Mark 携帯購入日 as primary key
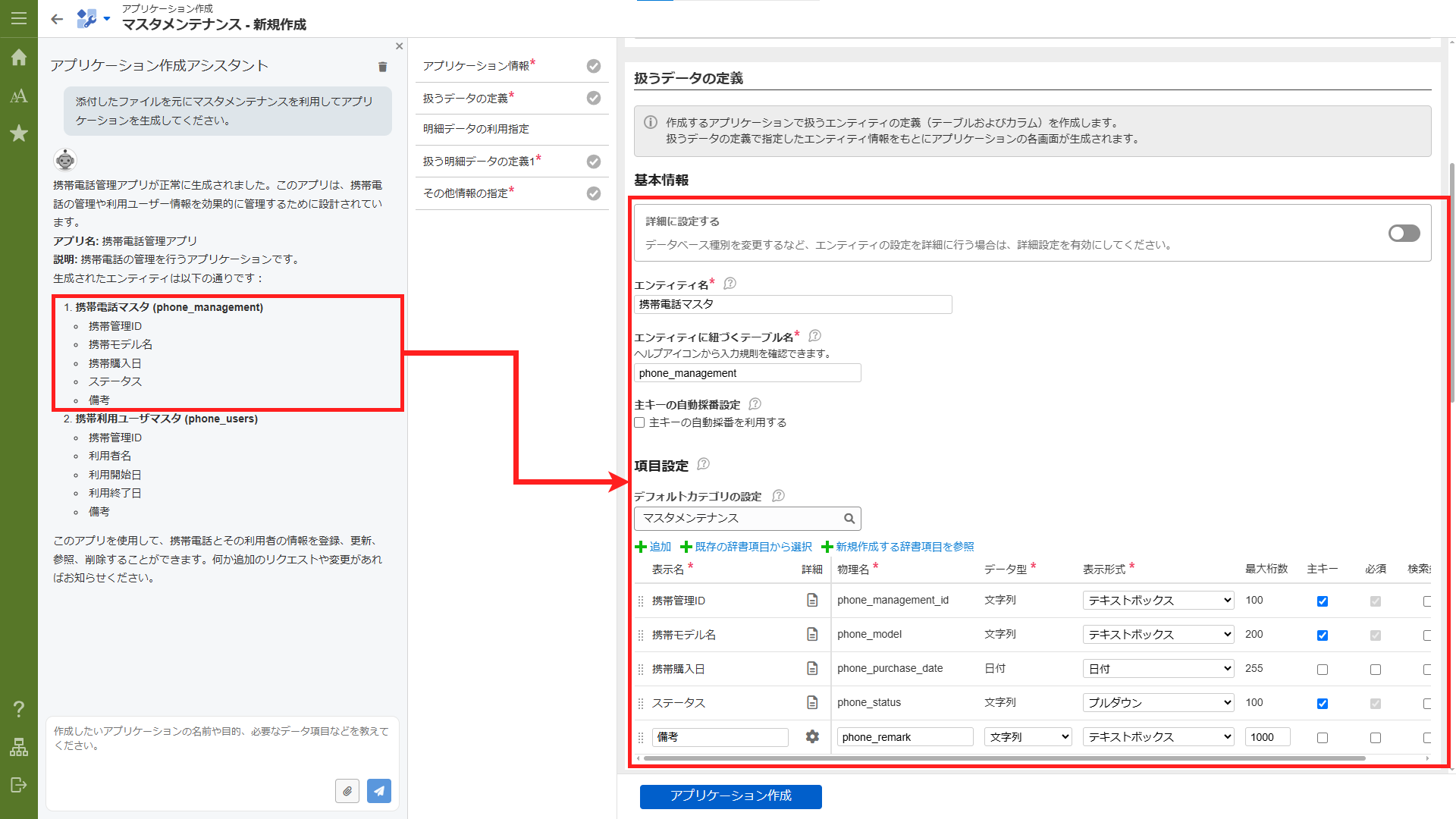This screenshot has width=1456, height=819. tap(1323, 670)
